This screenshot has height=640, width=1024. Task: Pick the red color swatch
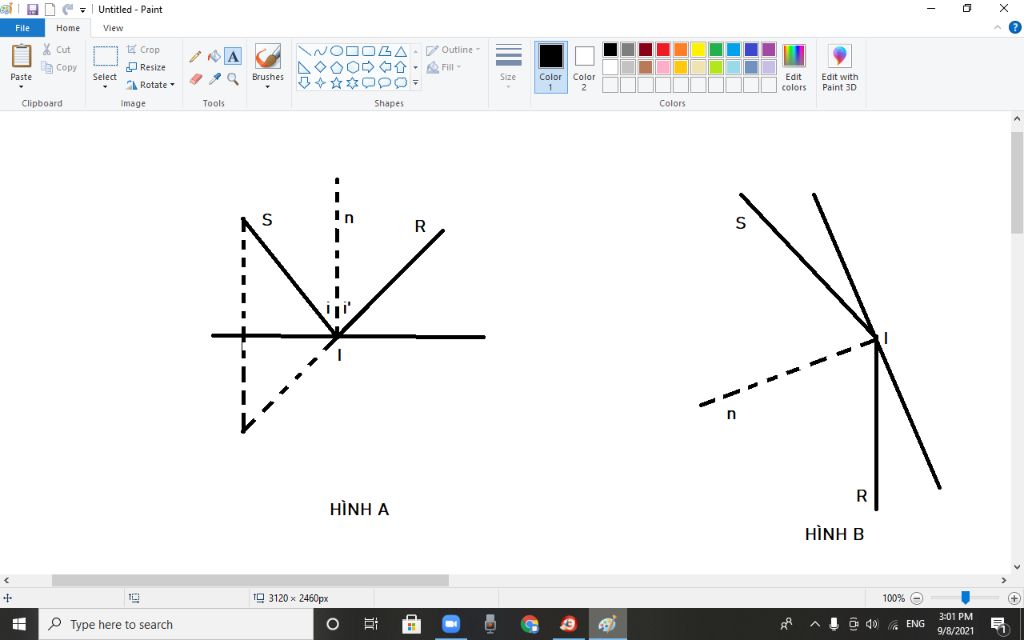coord(663,50)
